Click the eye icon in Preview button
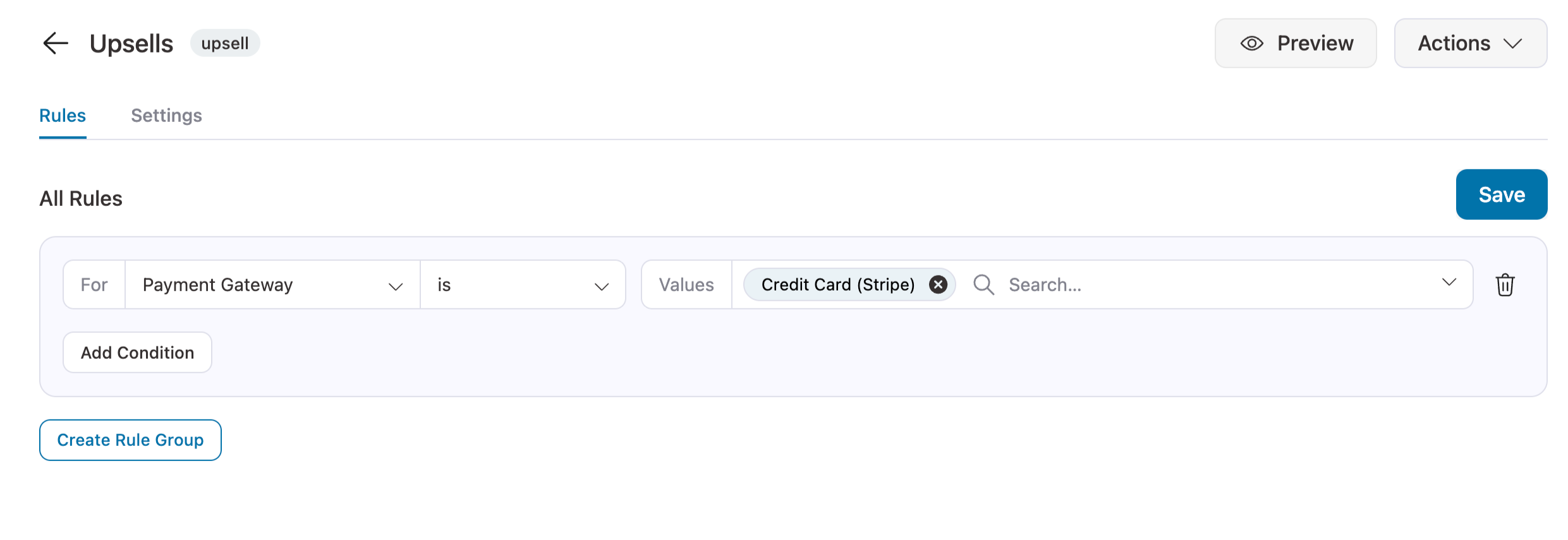Screen dimensions: 1568x540 1251,44
